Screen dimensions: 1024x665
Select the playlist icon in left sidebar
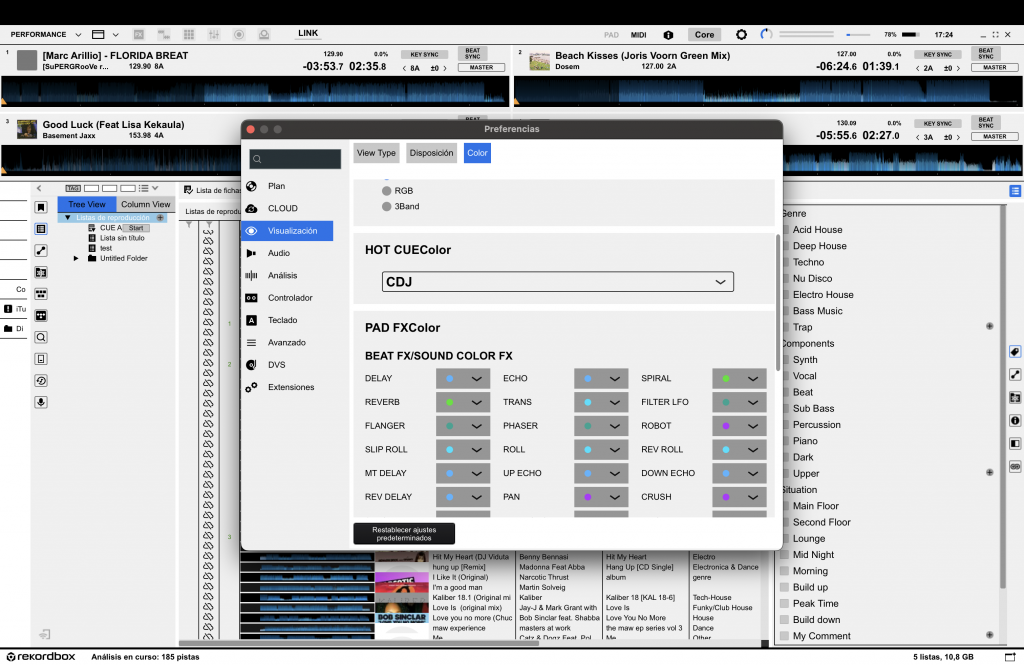coord(41,228)
